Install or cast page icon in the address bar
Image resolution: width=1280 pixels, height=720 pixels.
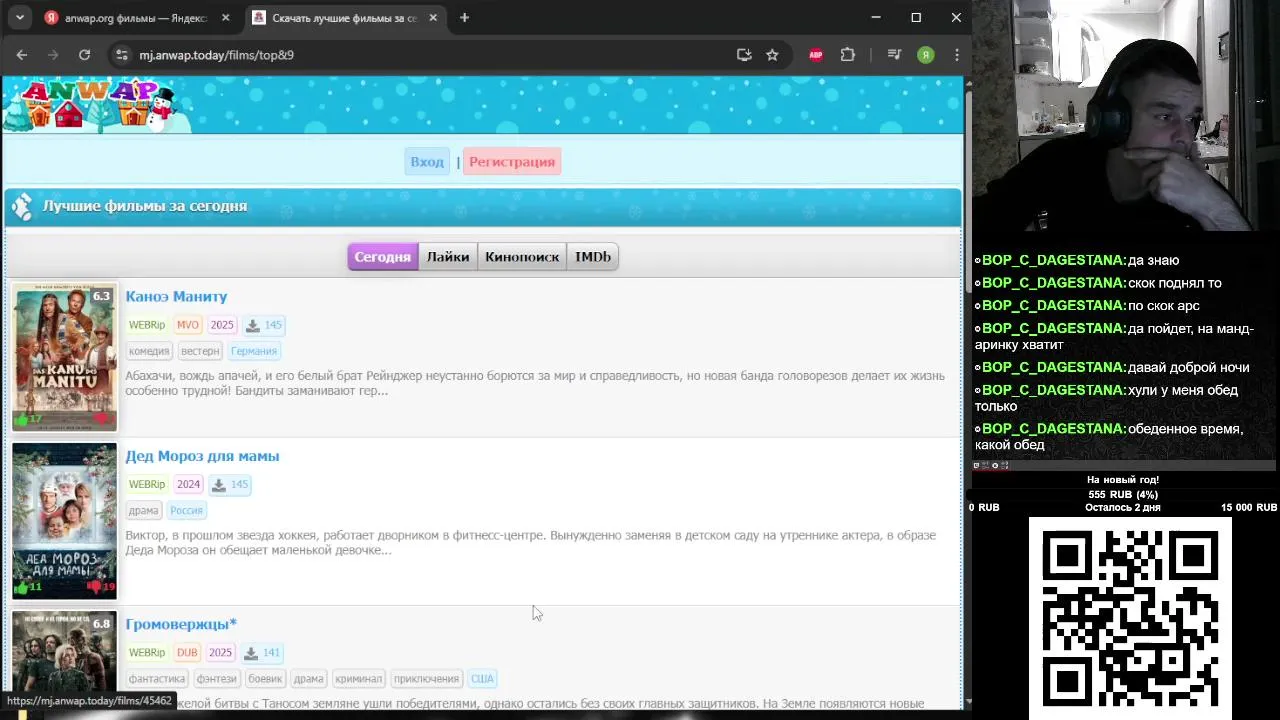(x=744, y=55)
